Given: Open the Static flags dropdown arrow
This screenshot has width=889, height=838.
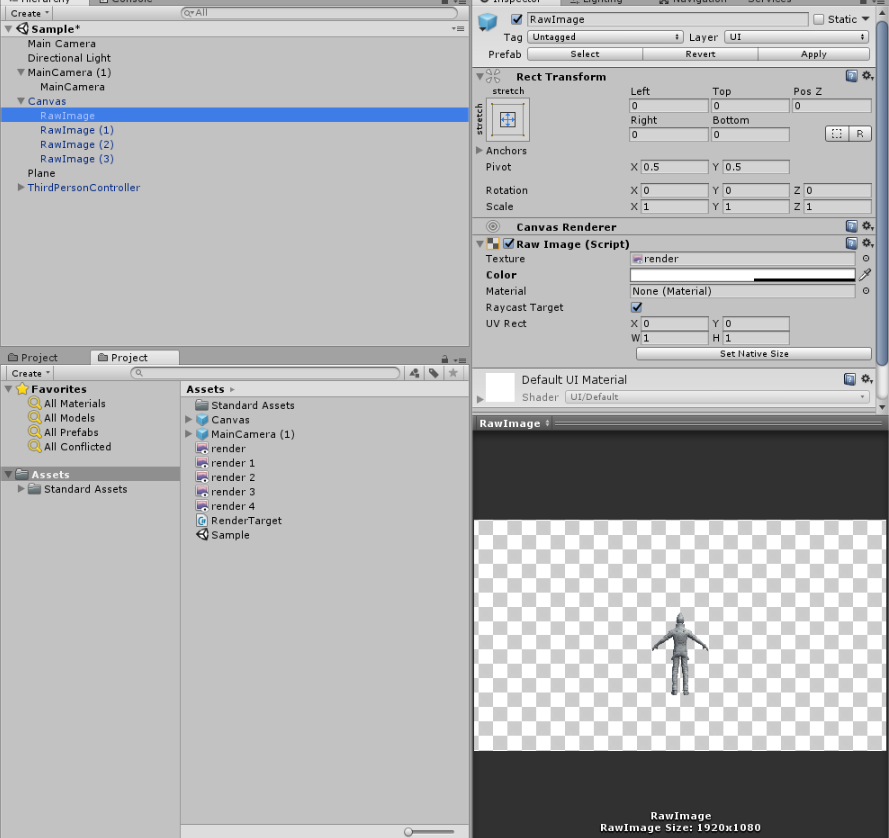Looking at the screenshot, I should click(865, 19).
